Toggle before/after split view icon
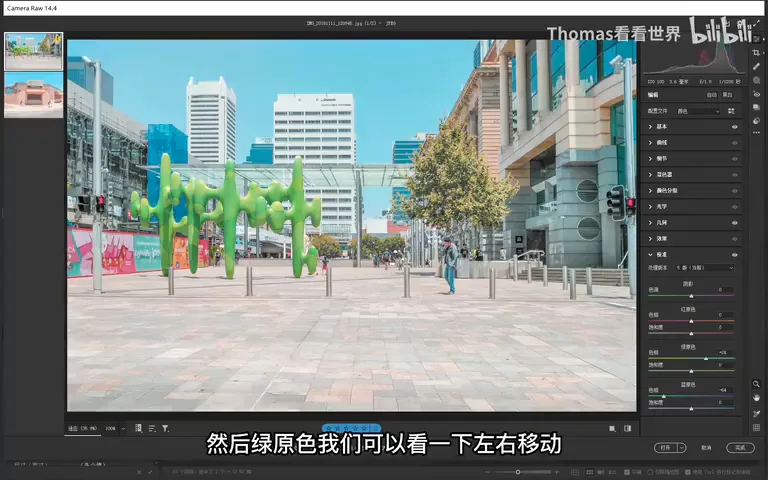The image size is (768, 480). click(x=628, y=429)
